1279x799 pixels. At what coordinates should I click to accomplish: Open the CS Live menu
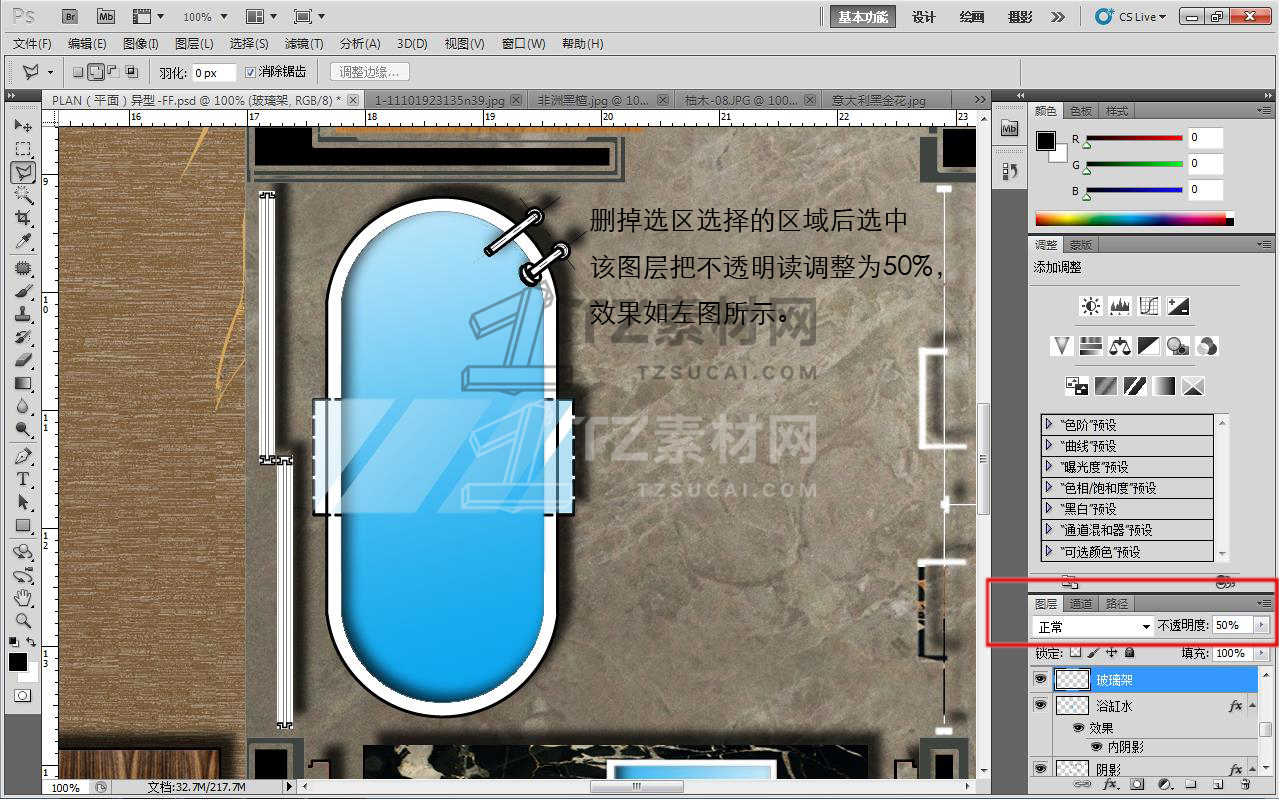click(x=1131, y=16)
